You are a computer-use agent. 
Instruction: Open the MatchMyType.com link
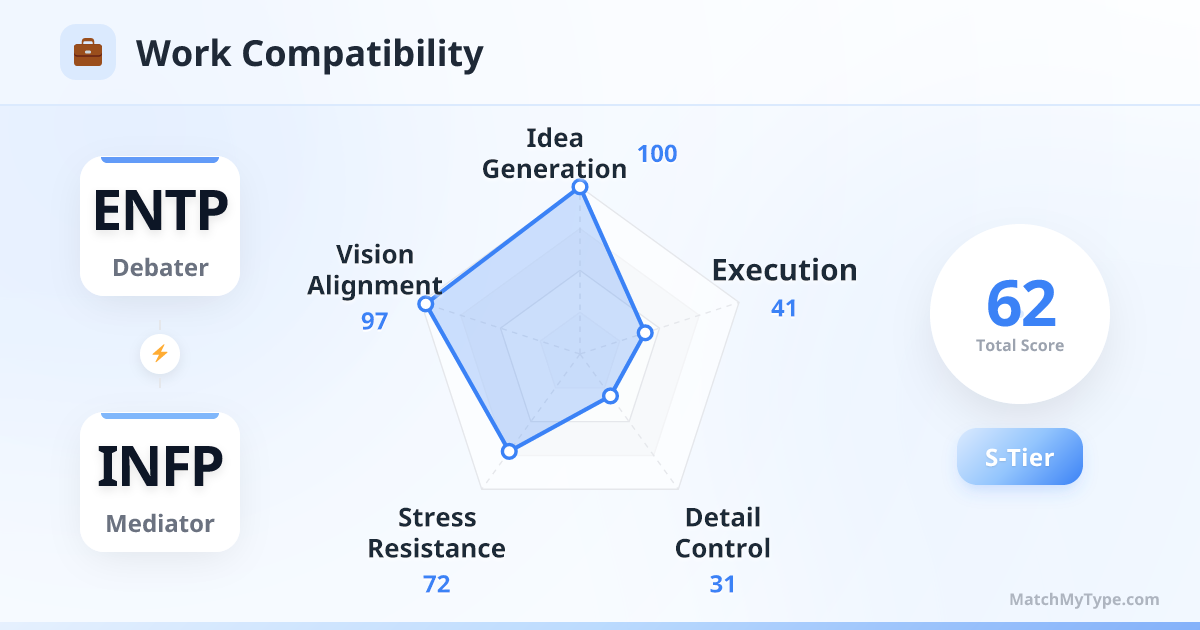tap(1084, 600)
